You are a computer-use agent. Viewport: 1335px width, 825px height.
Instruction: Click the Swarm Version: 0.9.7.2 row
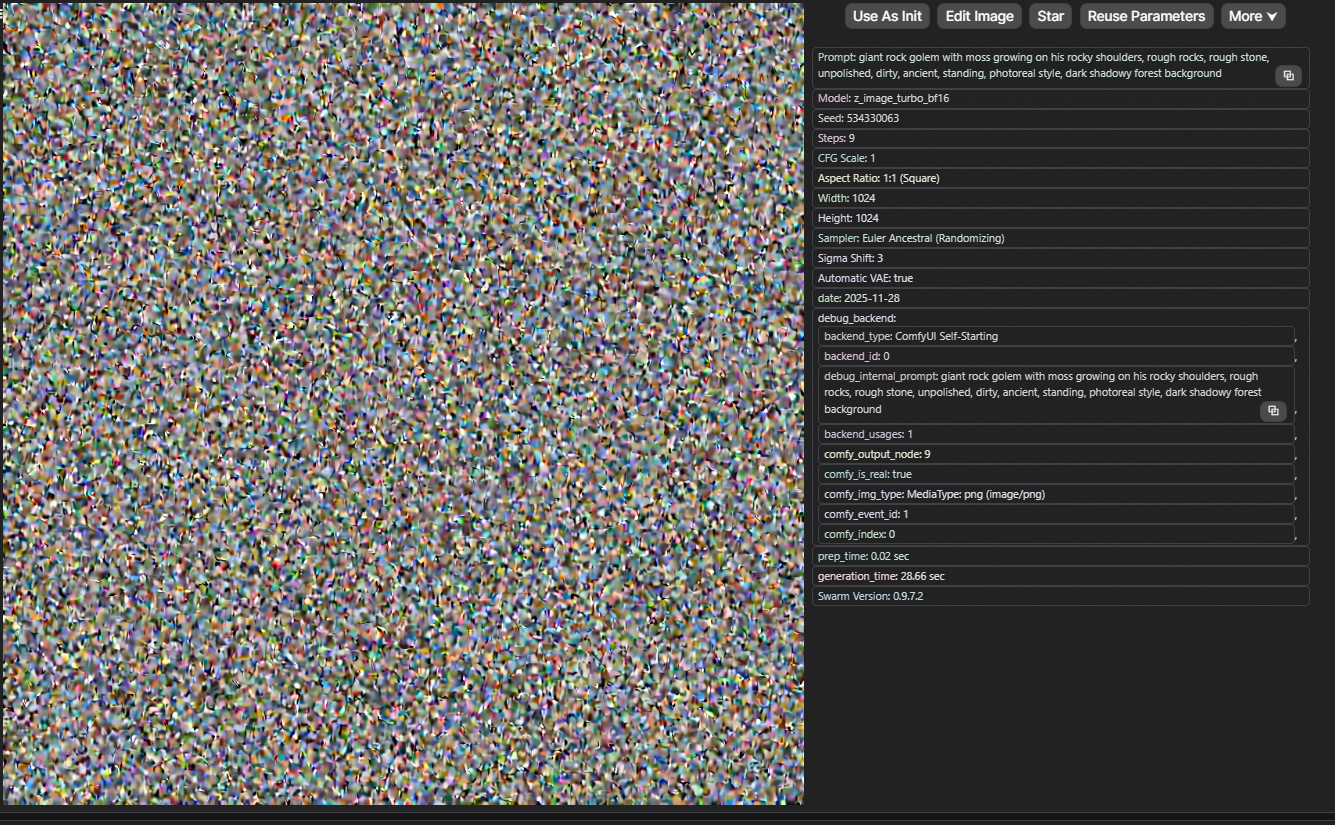point(1061,596)
